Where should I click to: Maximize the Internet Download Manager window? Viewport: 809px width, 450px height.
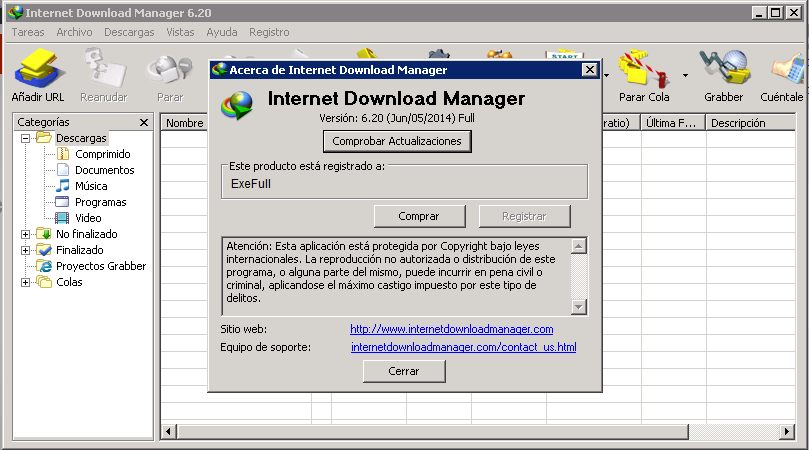pos(775,12)
